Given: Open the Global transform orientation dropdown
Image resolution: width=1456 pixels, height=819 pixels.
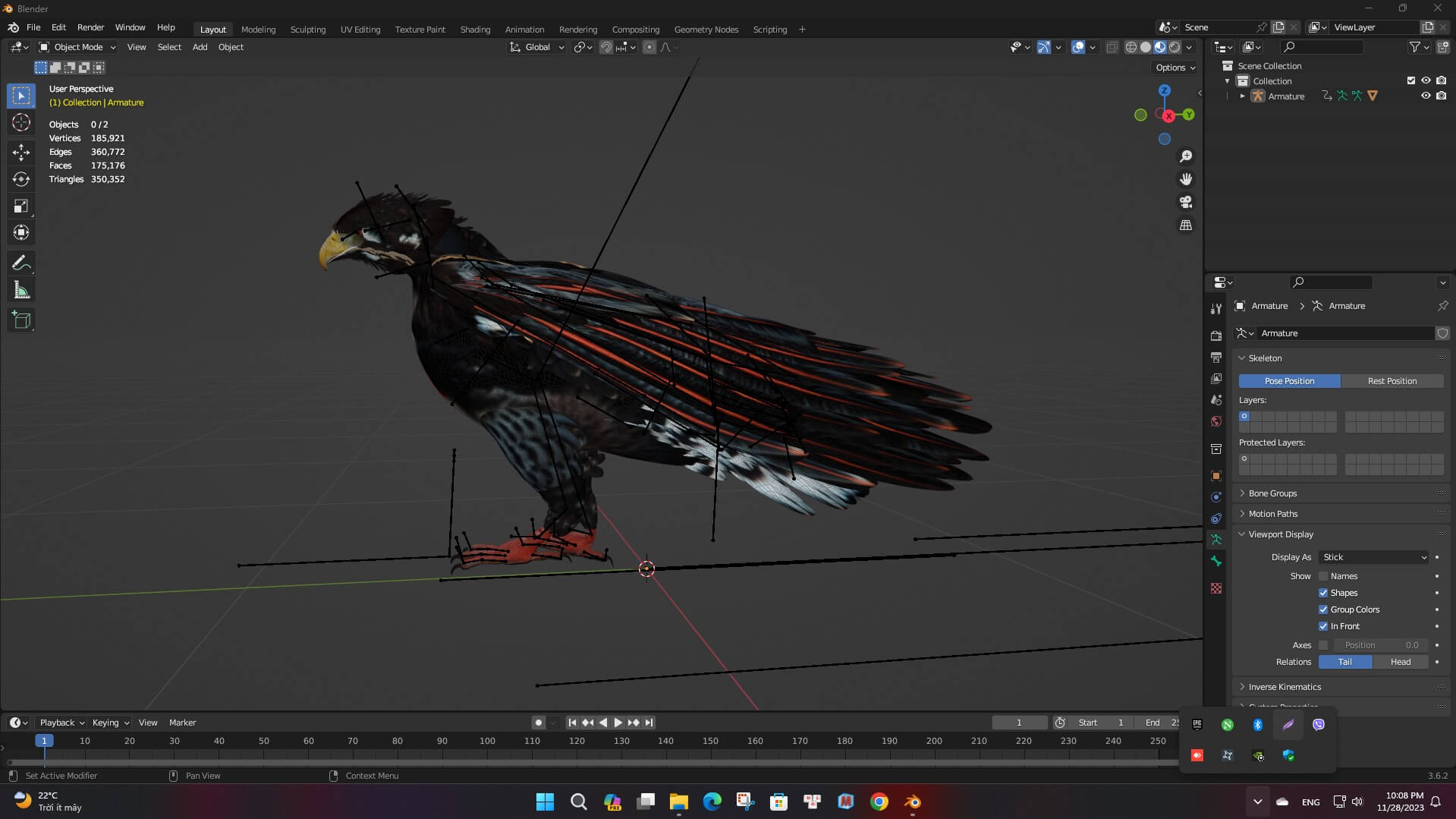Looking at the screenshot, I should pos(537,47).
